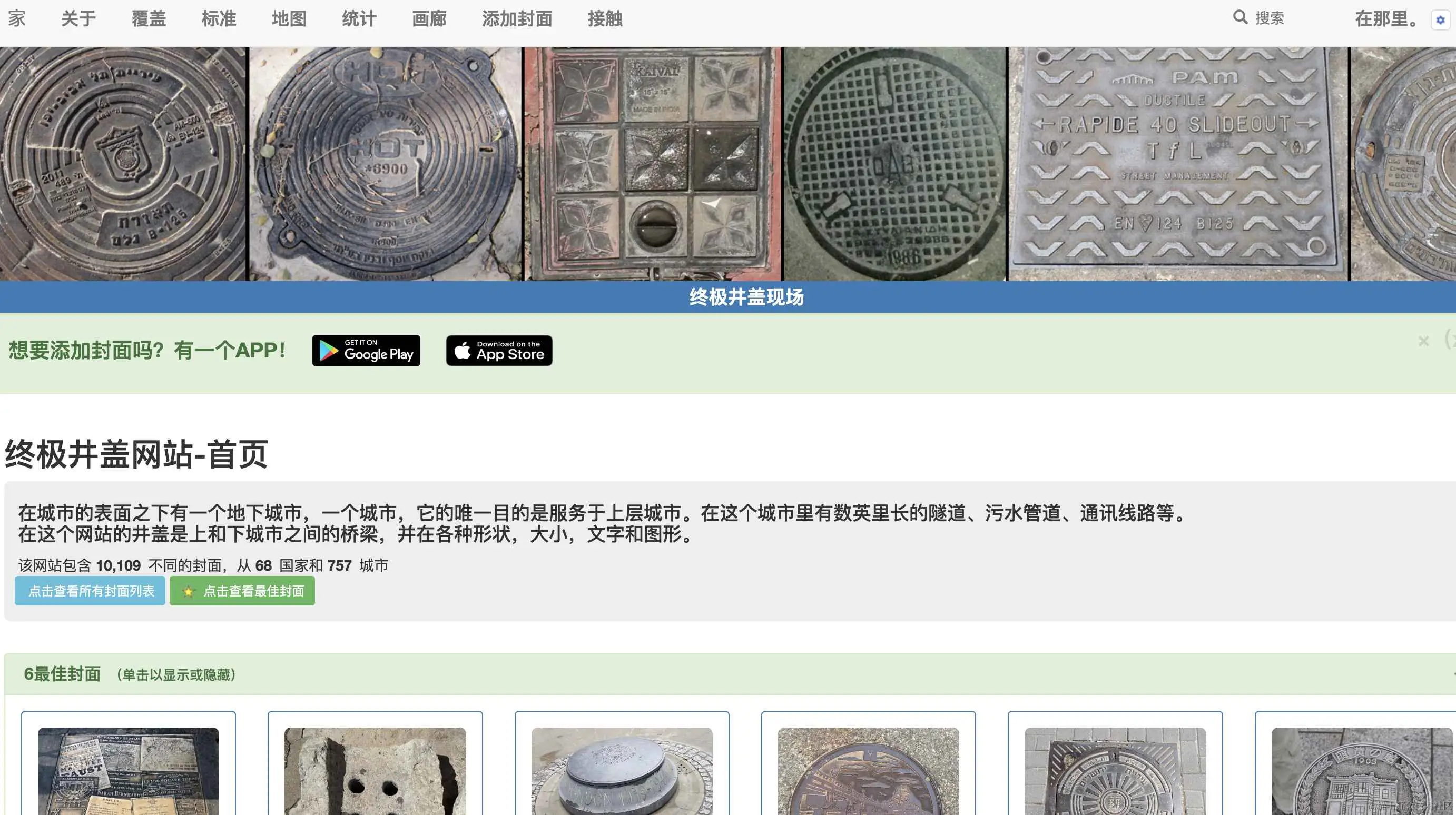Collapse the 6最佳封面 section header
Image resolution: width=1456 pixels, height=815 pixels.
[62, 674]
